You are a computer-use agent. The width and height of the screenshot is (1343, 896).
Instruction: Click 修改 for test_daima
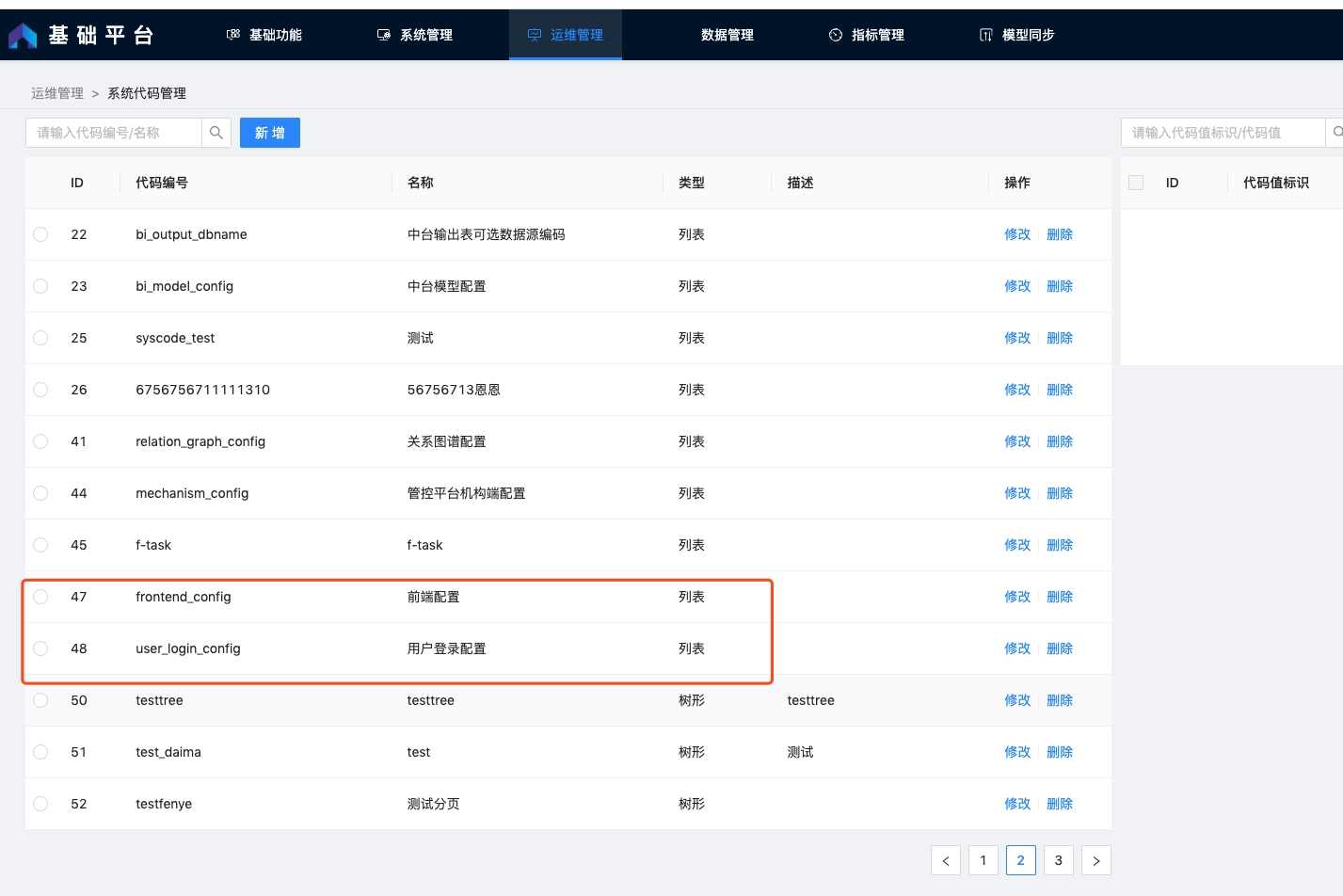click(1017, 752)
